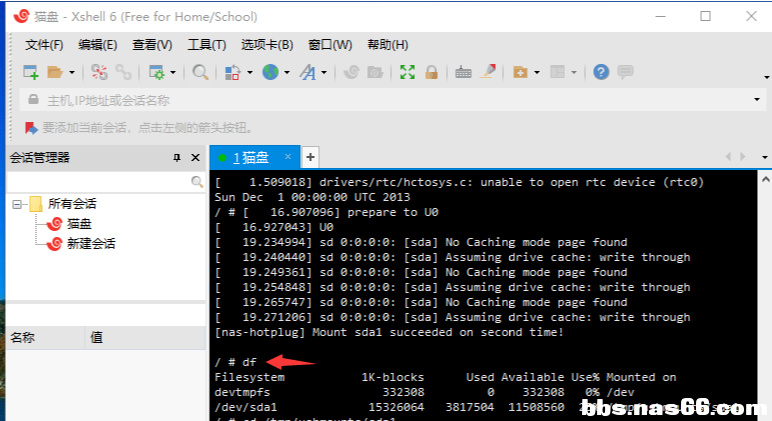
Task: Open the toolbar overflow arrow at far right
Action: [x=767, y=77]
